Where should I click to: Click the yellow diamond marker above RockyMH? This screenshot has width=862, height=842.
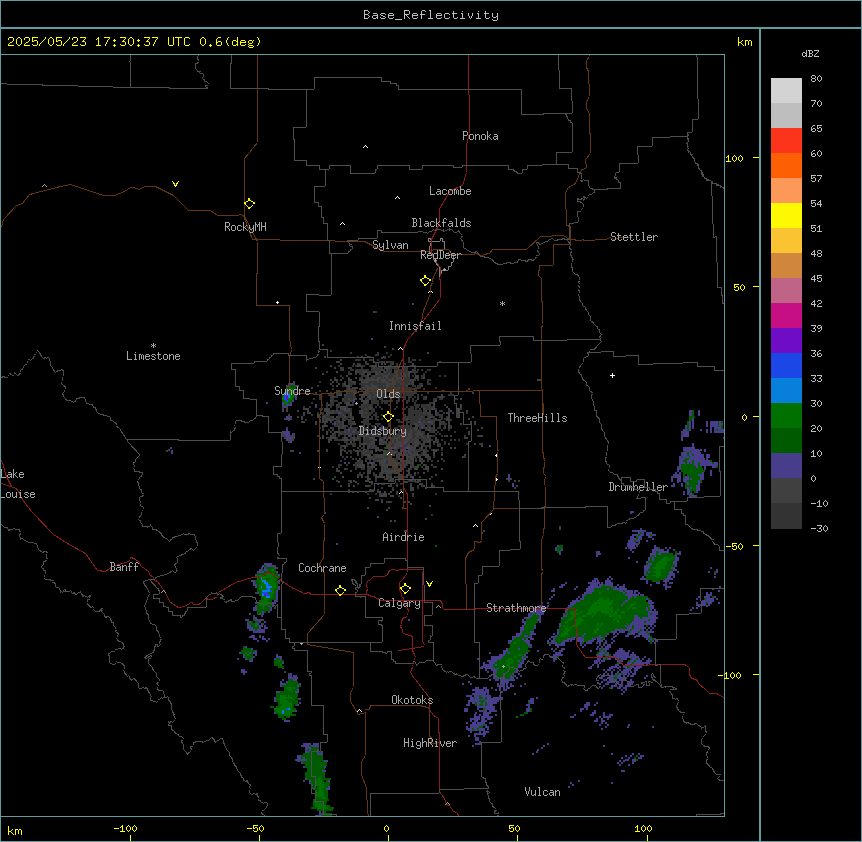[x=250, y=204]
